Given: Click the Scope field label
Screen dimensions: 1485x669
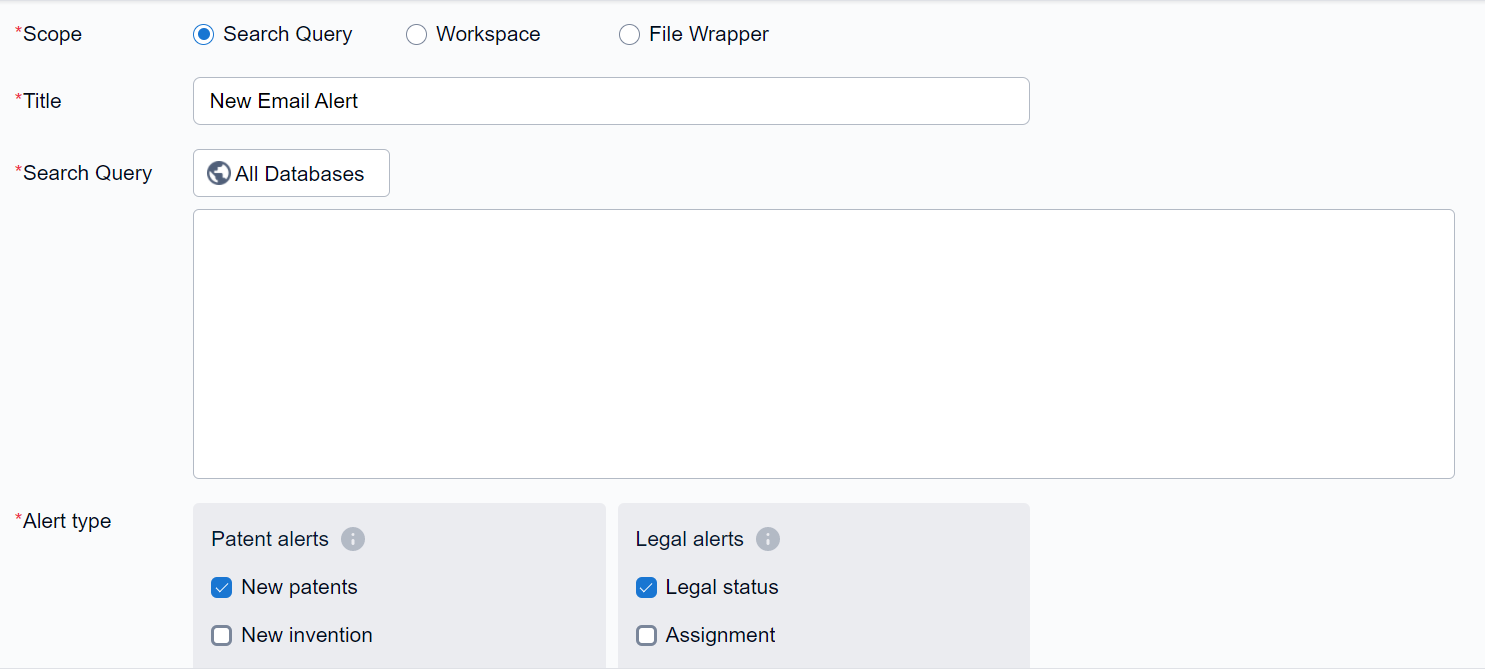Looking at the screenshot, I should (52, 35).
